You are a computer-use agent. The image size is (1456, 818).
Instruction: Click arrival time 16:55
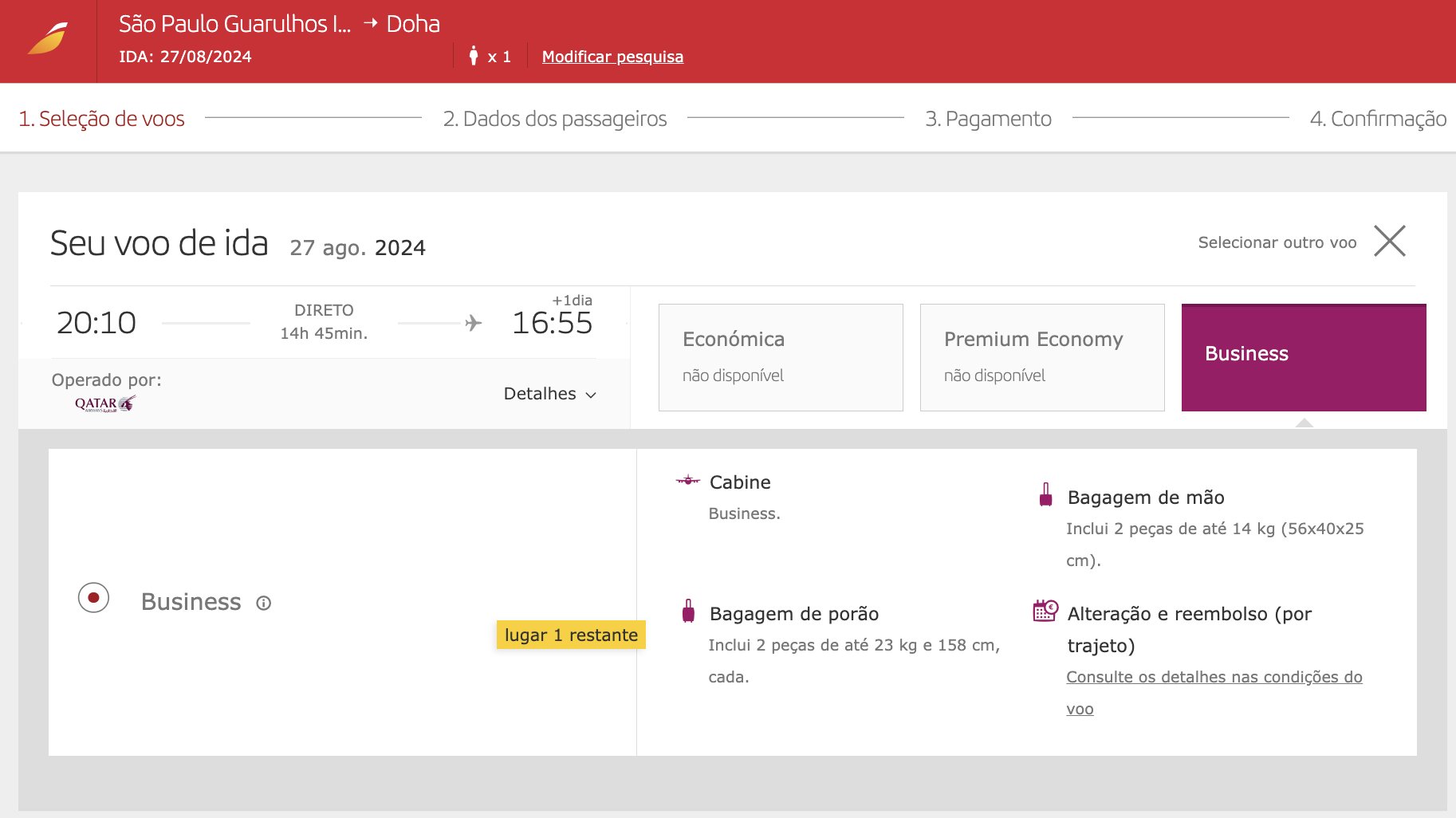tap(552, 323)
